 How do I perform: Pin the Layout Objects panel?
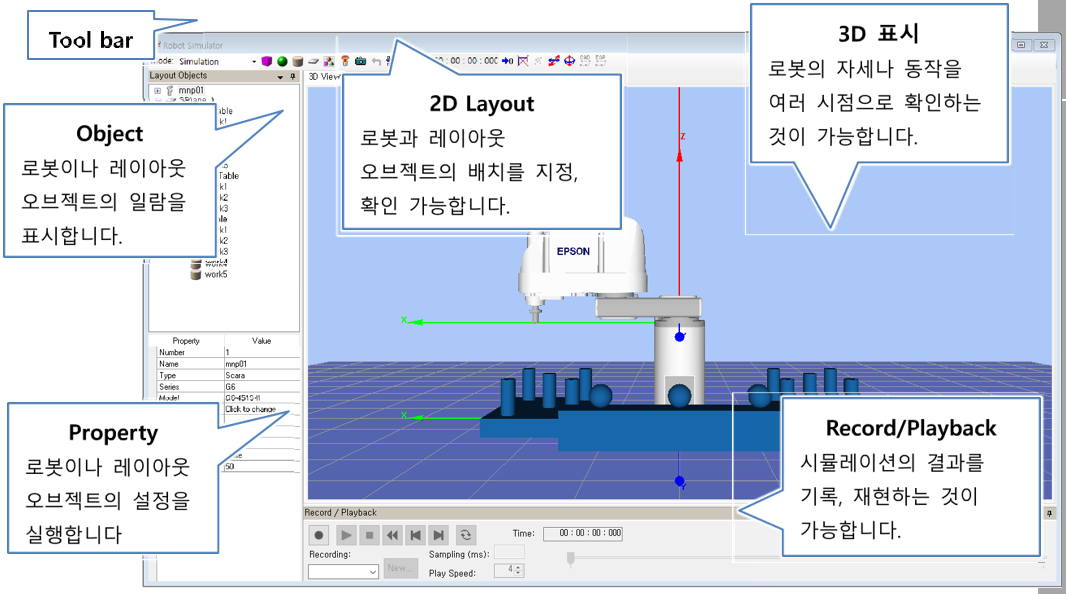click(293, 77)
